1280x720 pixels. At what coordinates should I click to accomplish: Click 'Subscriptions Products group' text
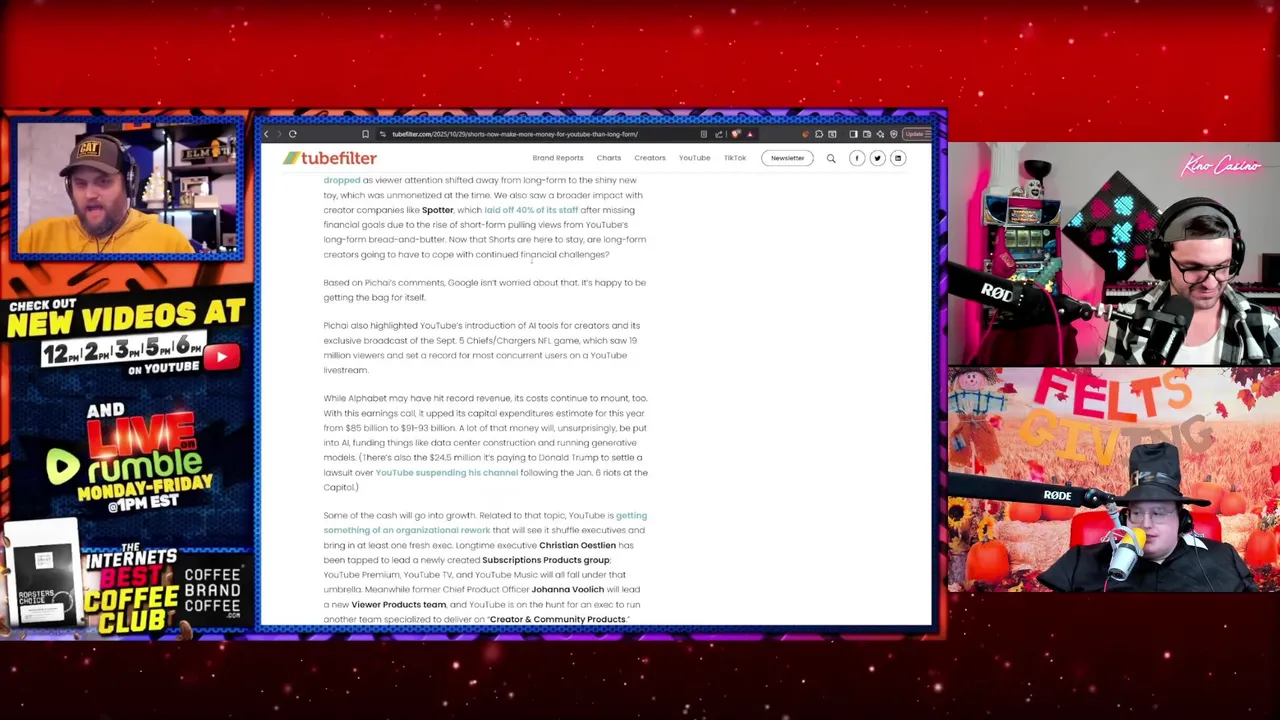546,560
